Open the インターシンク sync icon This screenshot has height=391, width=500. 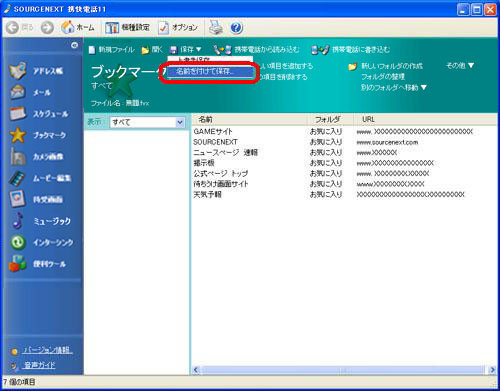click(x=18, y=242)
